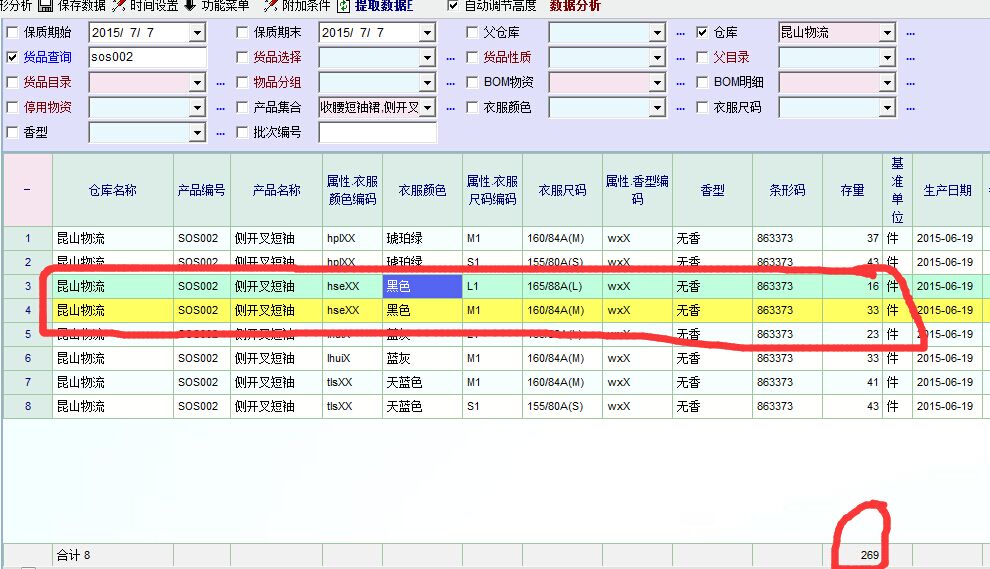Click the 存量 column header
The height and width of the screenshot is (569, 990).
pos(852,190)
